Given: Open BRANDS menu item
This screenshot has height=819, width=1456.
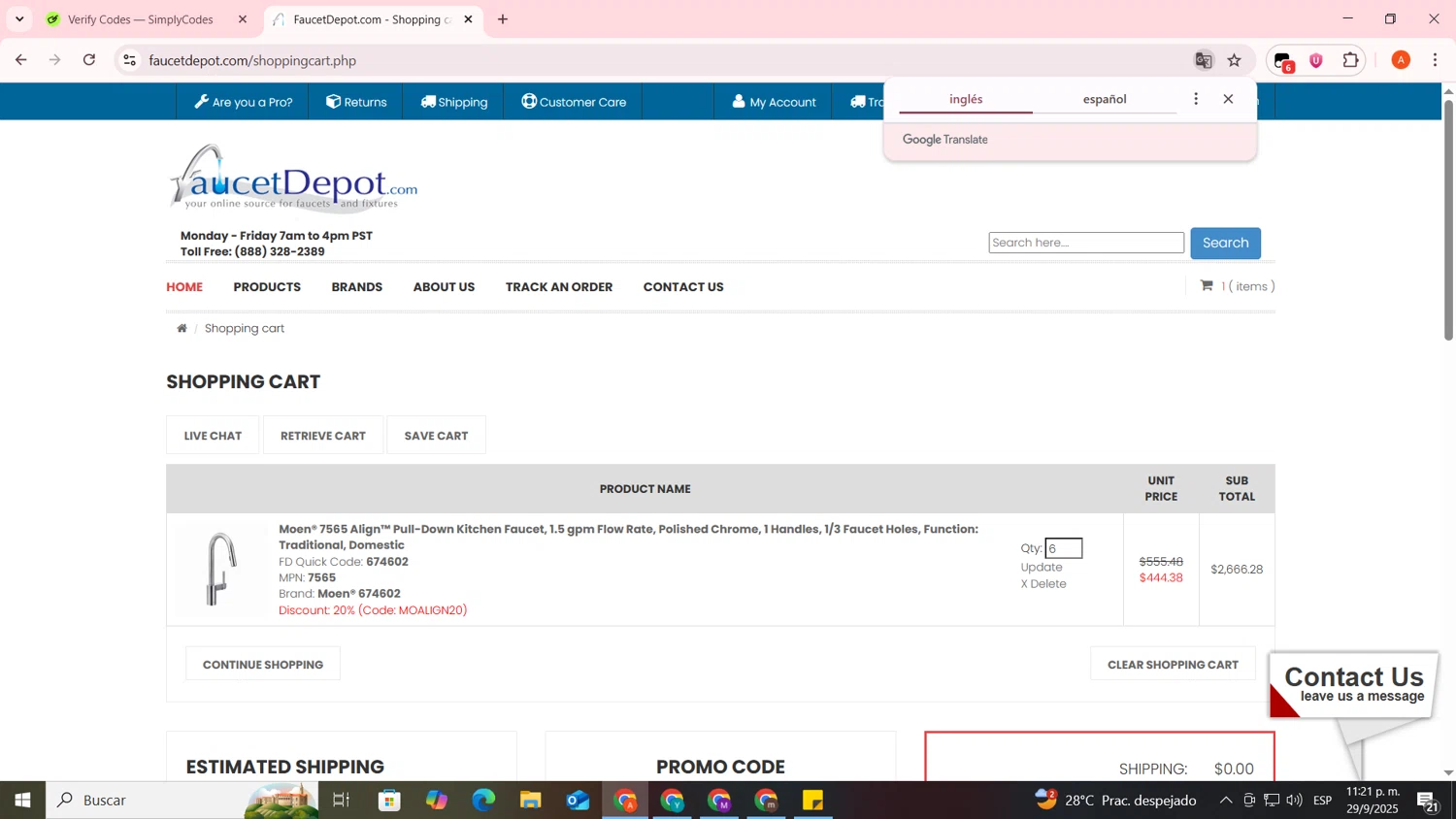Looking at the screenshot, I should coord(356,287).
